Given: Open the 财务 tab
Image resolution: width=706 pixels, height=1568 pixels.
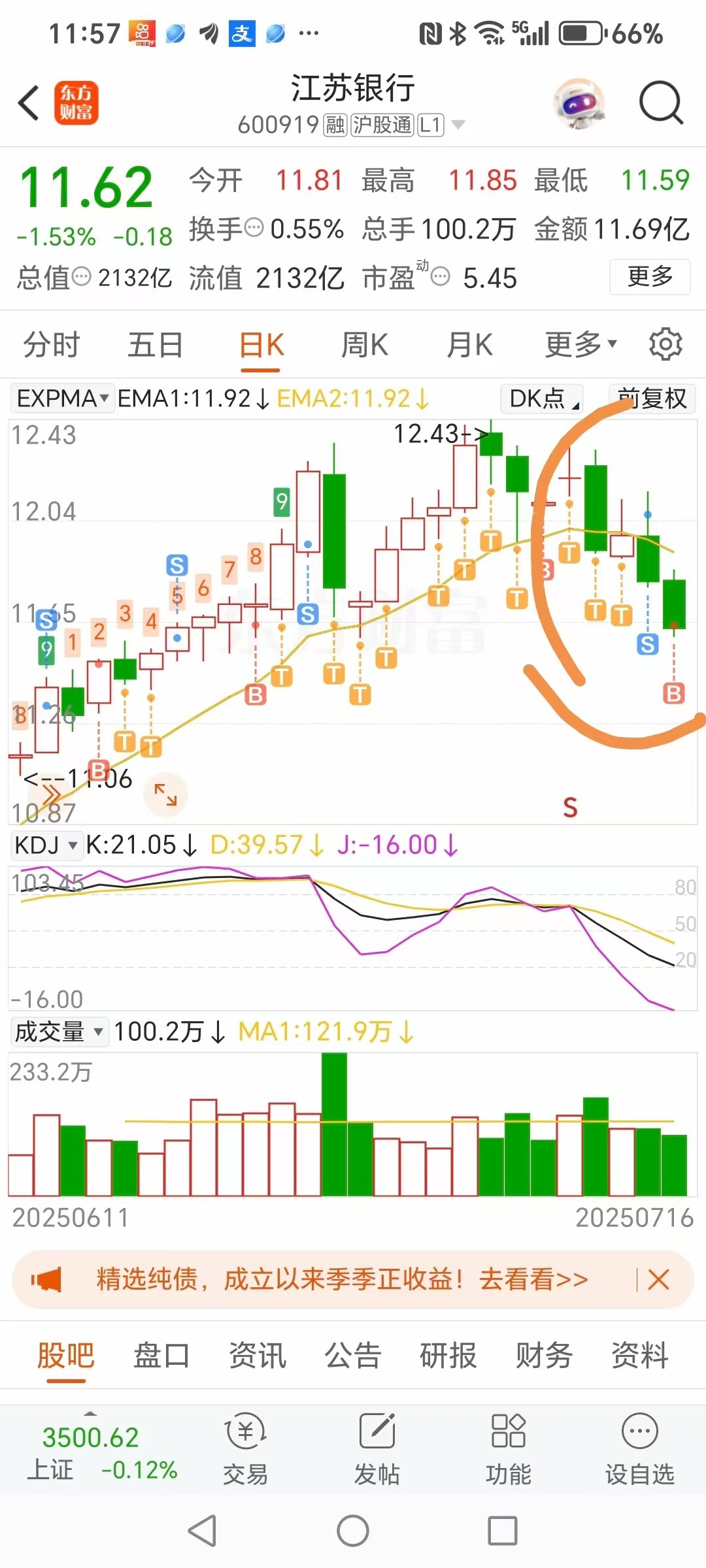Looking at the screenshot, I should tap(544, 1355).
